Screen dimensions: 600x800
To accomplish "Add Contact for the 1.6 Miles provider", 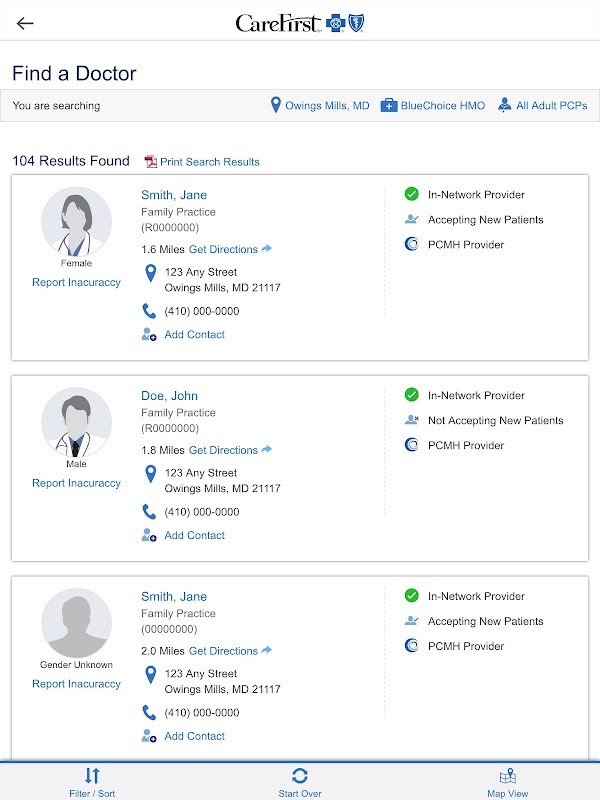I will [194, 335].
